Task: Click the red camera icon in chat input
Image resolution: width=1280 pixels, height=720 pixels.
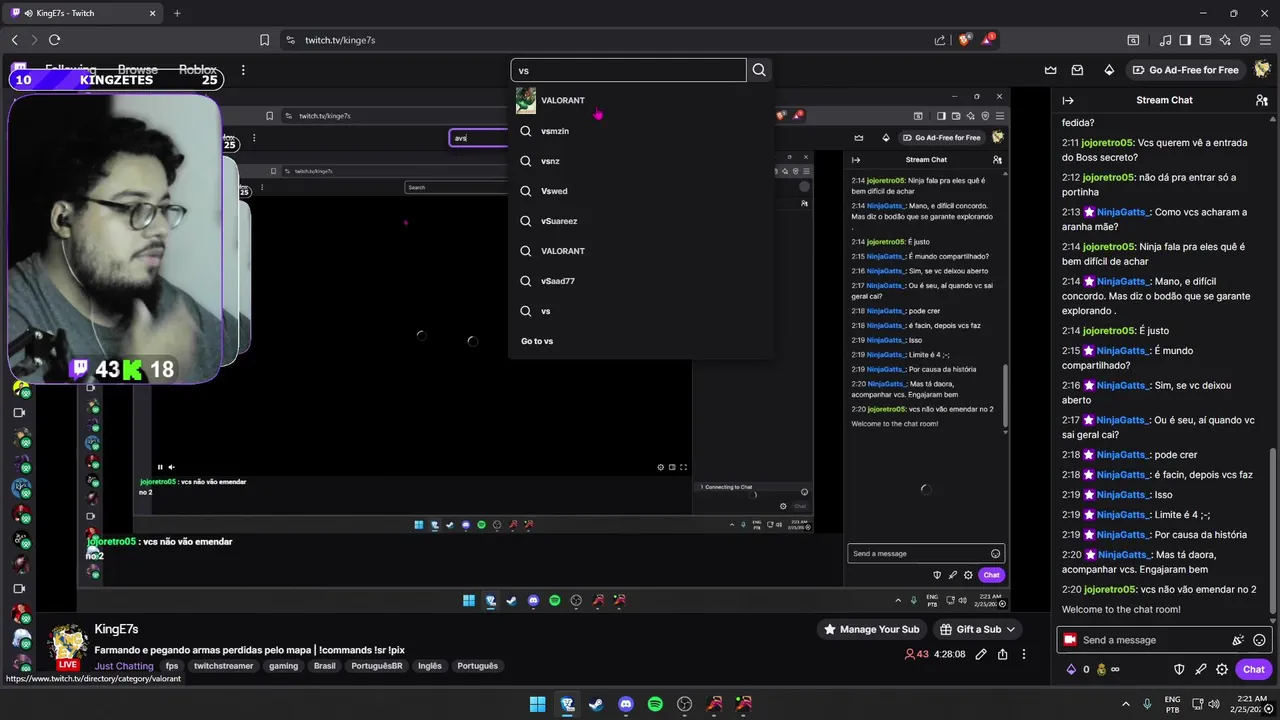Action: pyautogui.click(x=1070, y=640)
